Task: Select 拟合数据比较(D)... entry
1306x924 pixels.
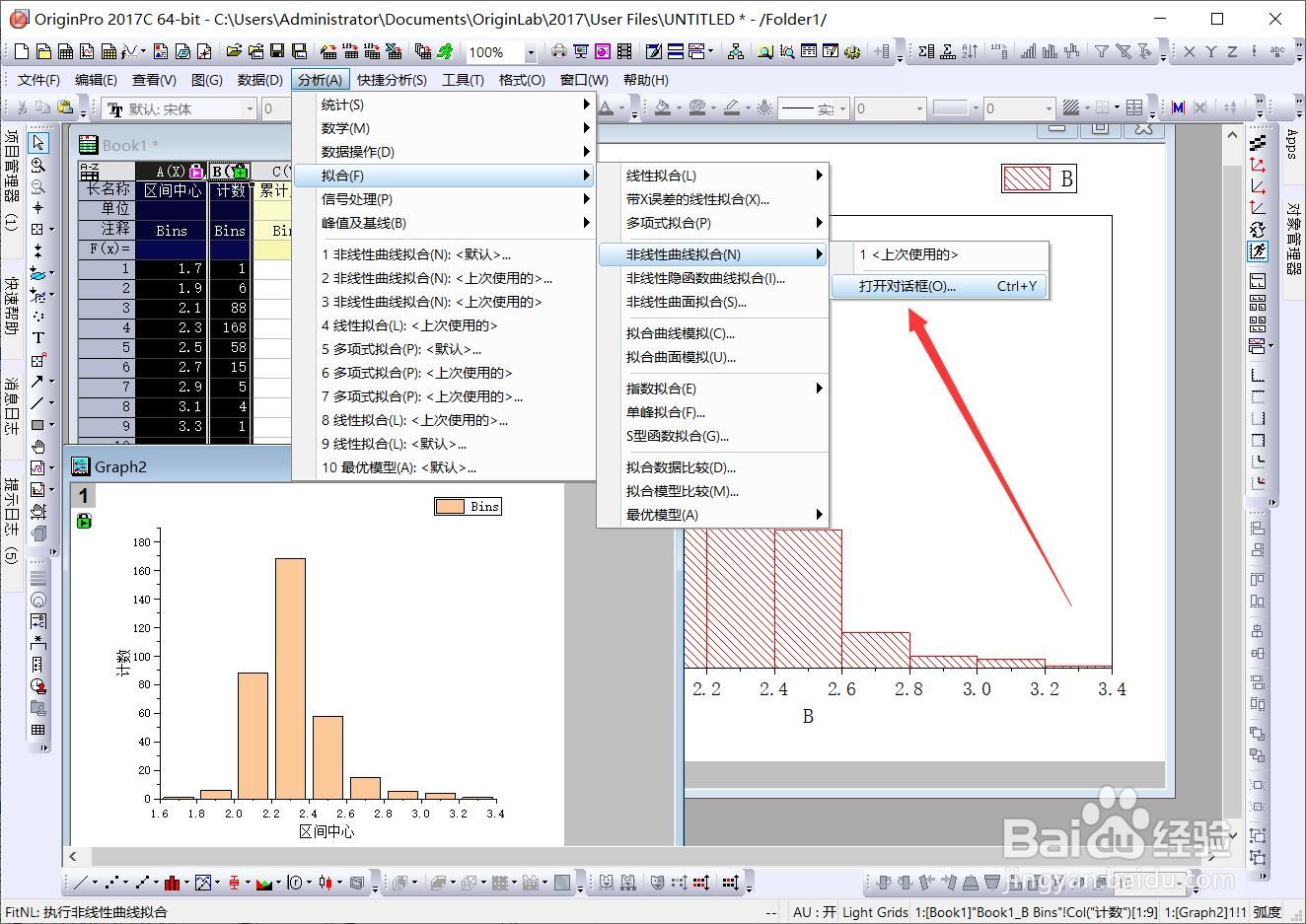Action: 713,467
